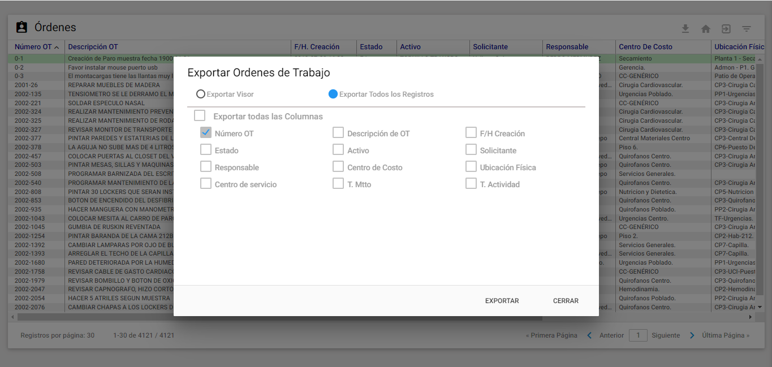Enable the Activo checkbox
The image size is (772, 367).
pos(338,150)
